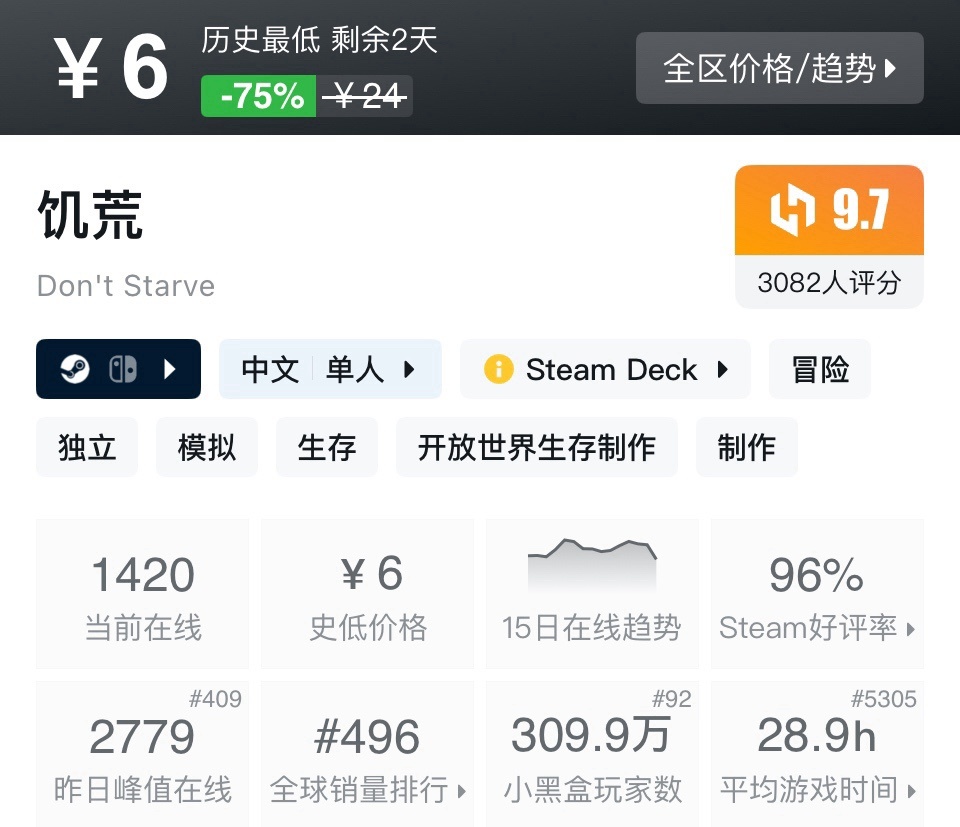This screenshot has height=827, width=960.
Task: Tap 历史最低 剩余2天 notice
Action: 319,40
